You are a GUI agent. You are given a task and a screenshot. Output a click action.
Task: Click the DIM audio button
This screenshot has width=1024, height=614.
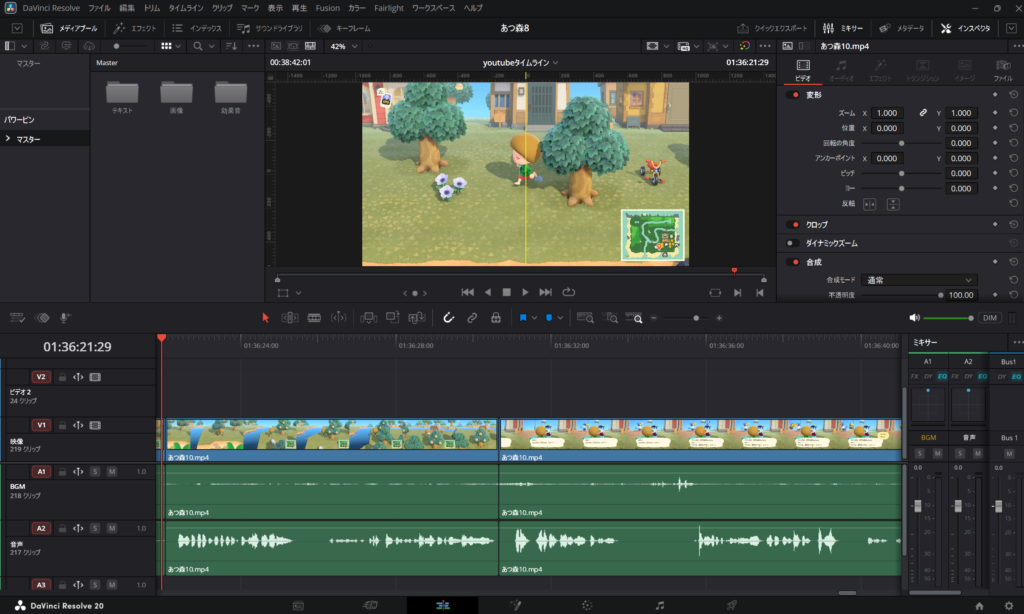989,317
